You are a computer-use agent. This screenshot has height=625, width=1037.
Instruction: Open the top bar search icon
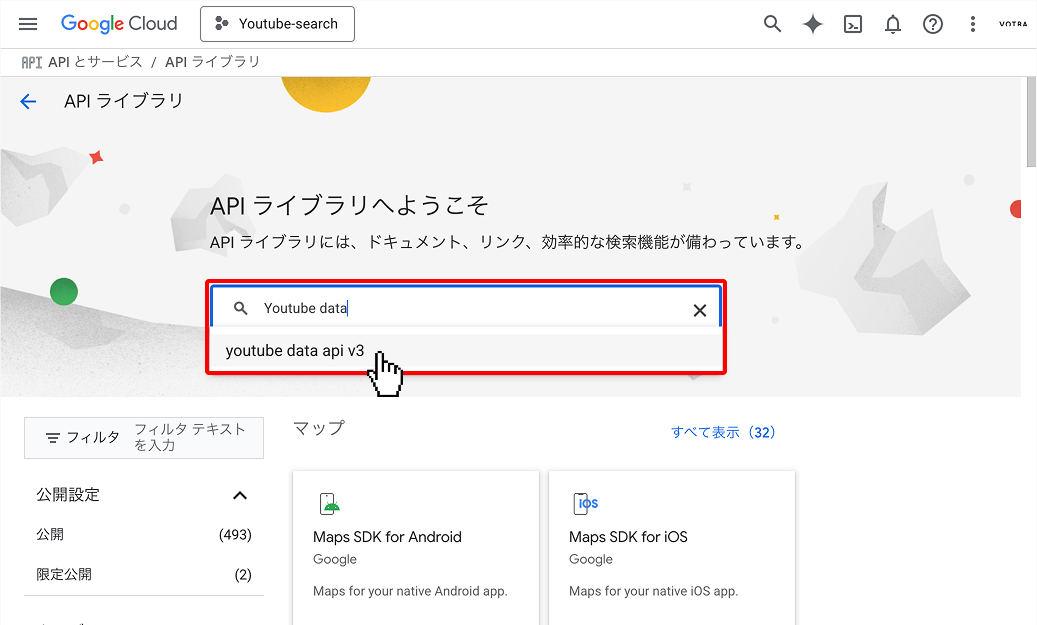pyautogui.click(x=772, y=24)
